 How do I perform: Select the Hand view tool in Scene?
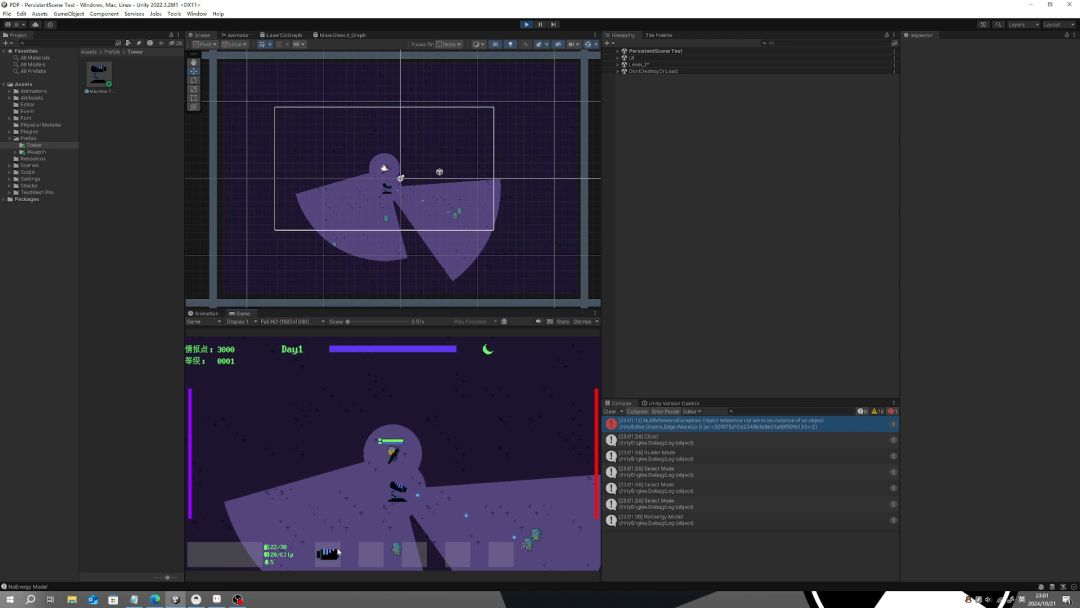pos(194,62)
